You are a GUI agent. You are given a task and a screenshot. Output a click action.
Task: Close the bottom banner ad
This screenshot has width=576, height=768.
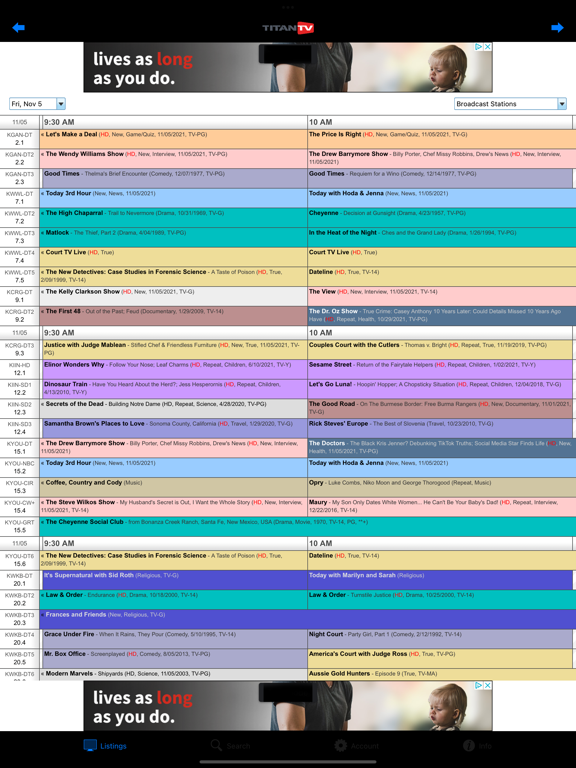(x=488, y=685)
